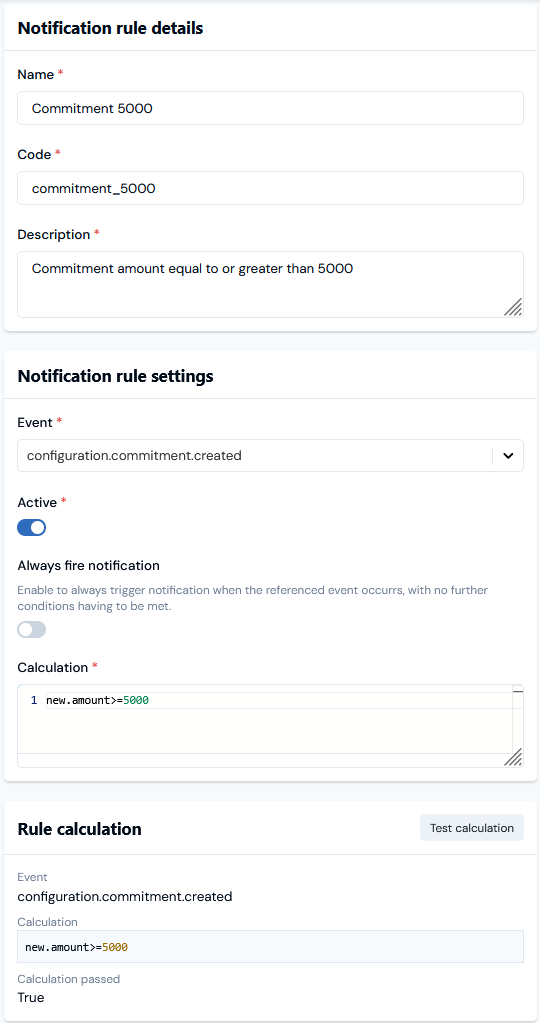
Task: Click the event name under Rule calculation
Action: point(125,896)
